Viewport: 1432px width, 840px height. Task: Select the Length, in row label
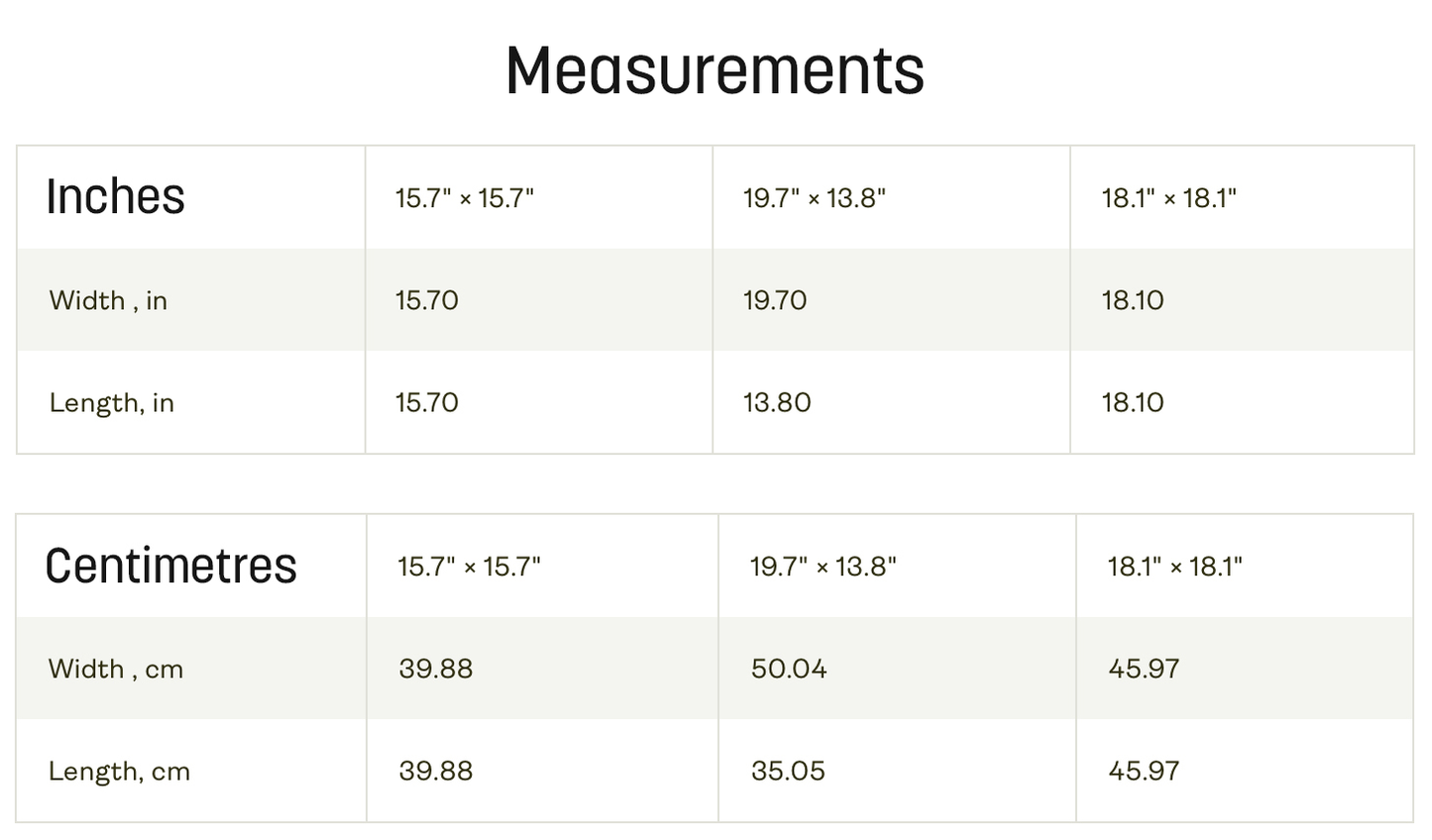[x=111, y=402]
